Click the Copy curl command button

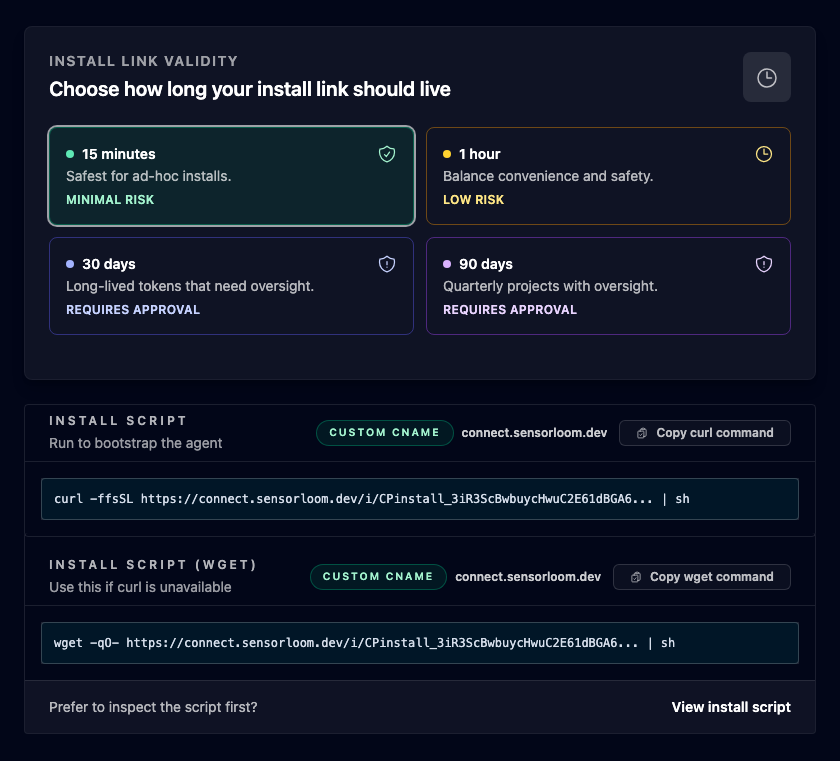tap(704, 433)
